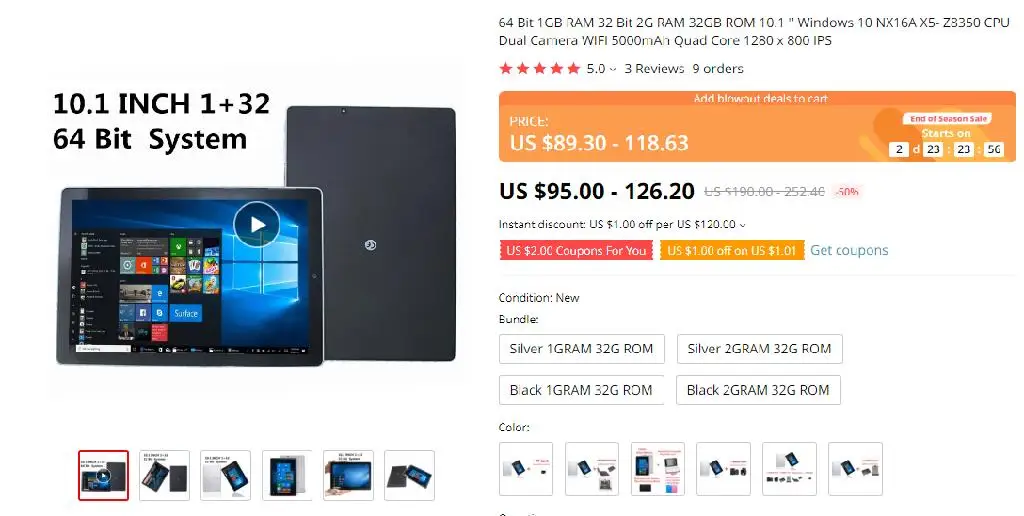Expand the instant discount details chevron

point(743,225)
